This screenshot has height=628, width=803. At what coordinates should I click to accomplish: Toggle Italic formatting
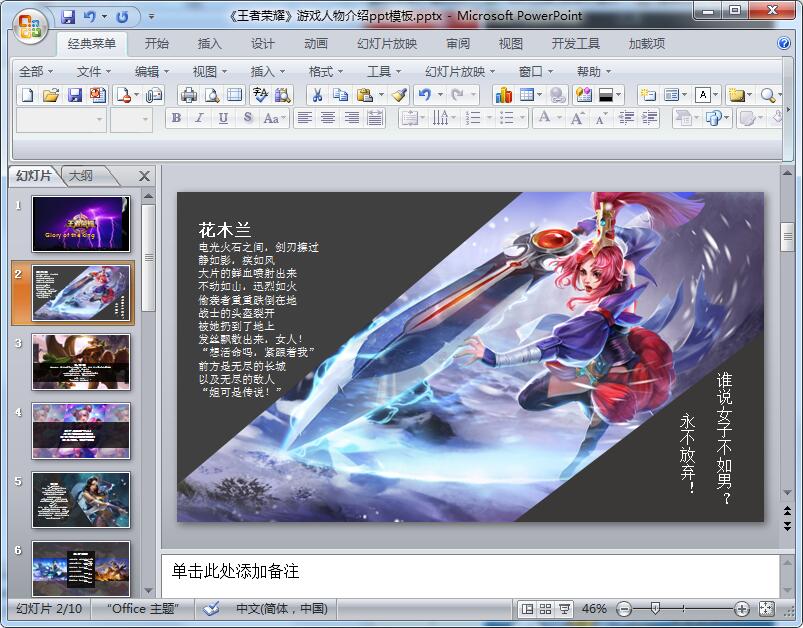[x=199, y=118]
